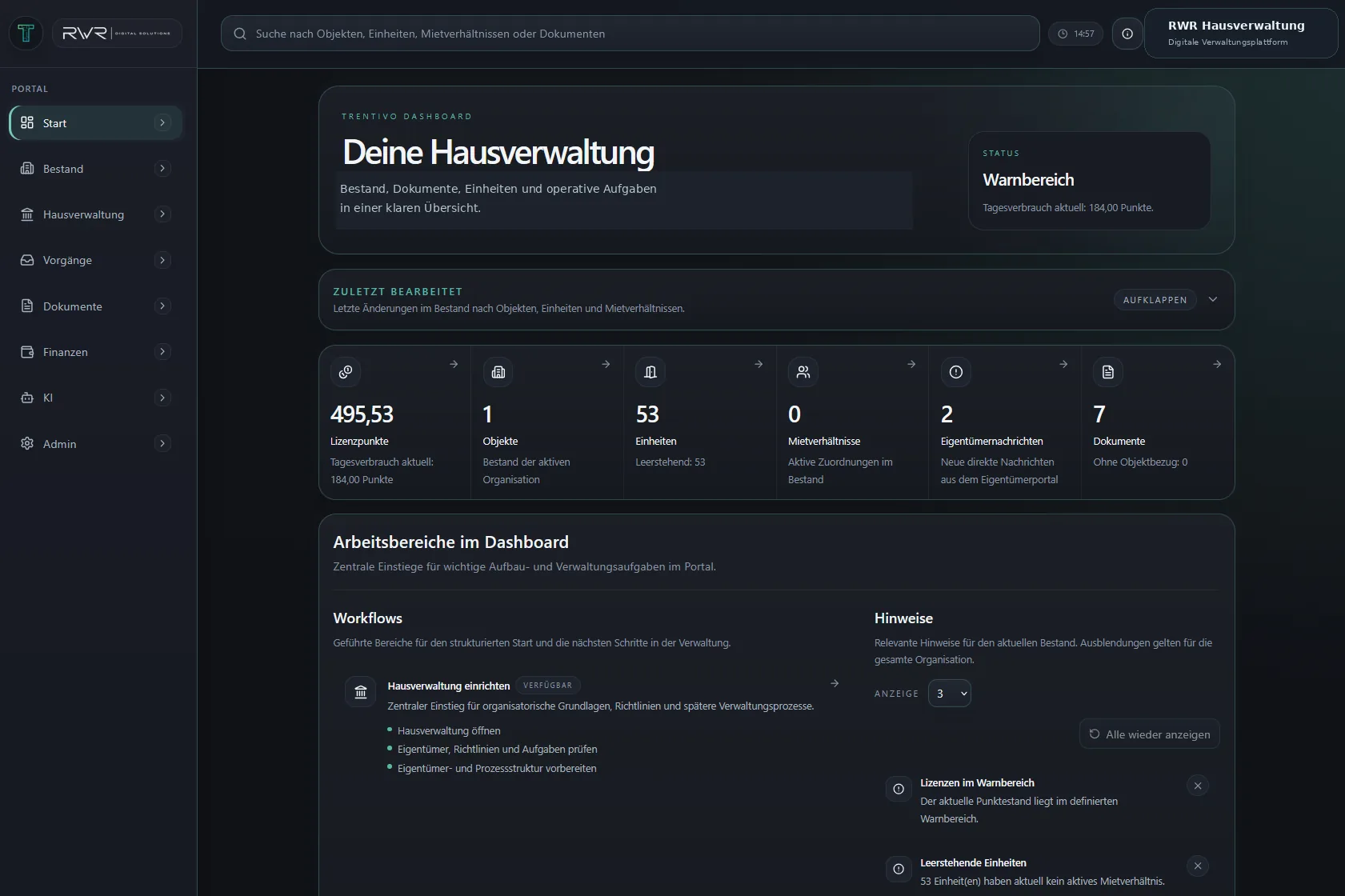Click the Objekte building icon on card
Image resolution: width=1345 pixels, height=896 pixels.
click(498, 372)
